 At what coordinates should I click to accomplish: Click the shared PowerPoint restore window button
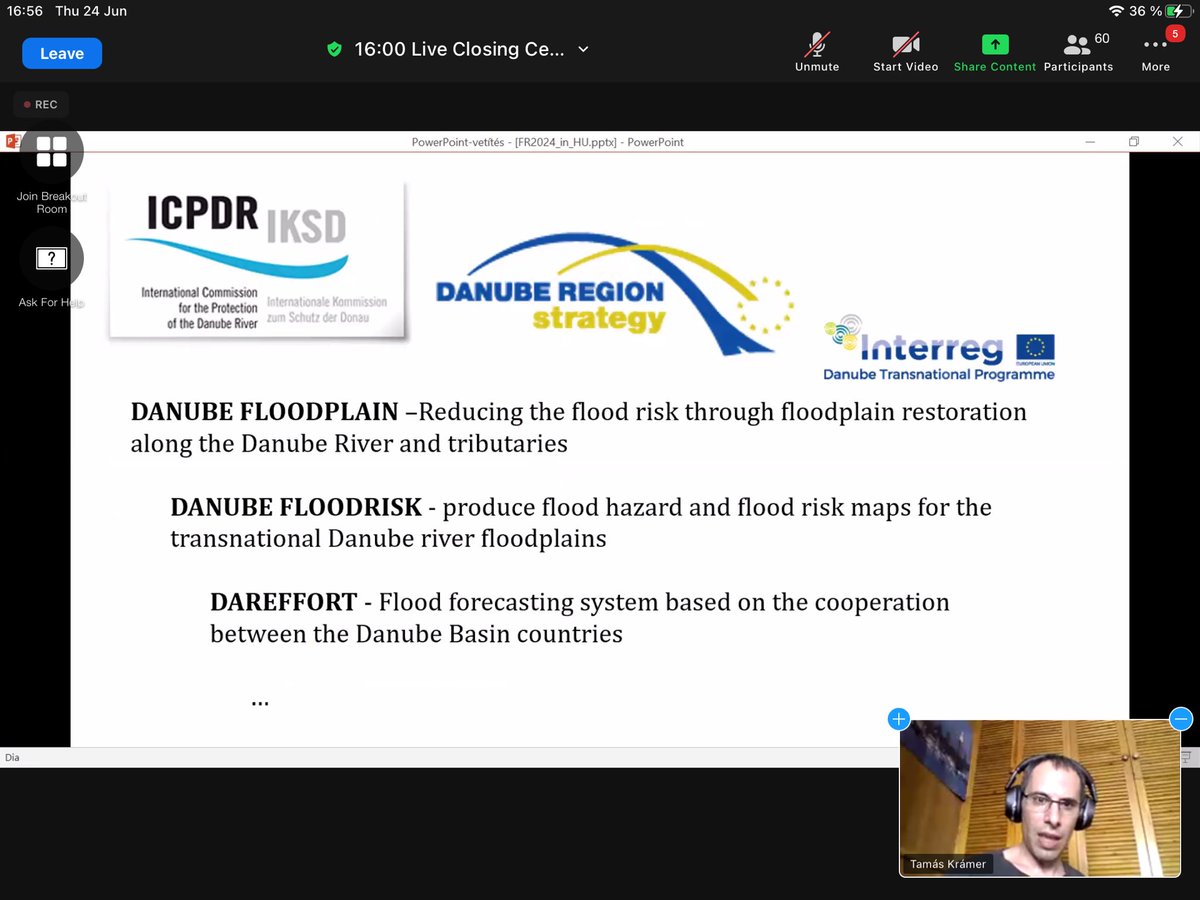pos(1134,142)
